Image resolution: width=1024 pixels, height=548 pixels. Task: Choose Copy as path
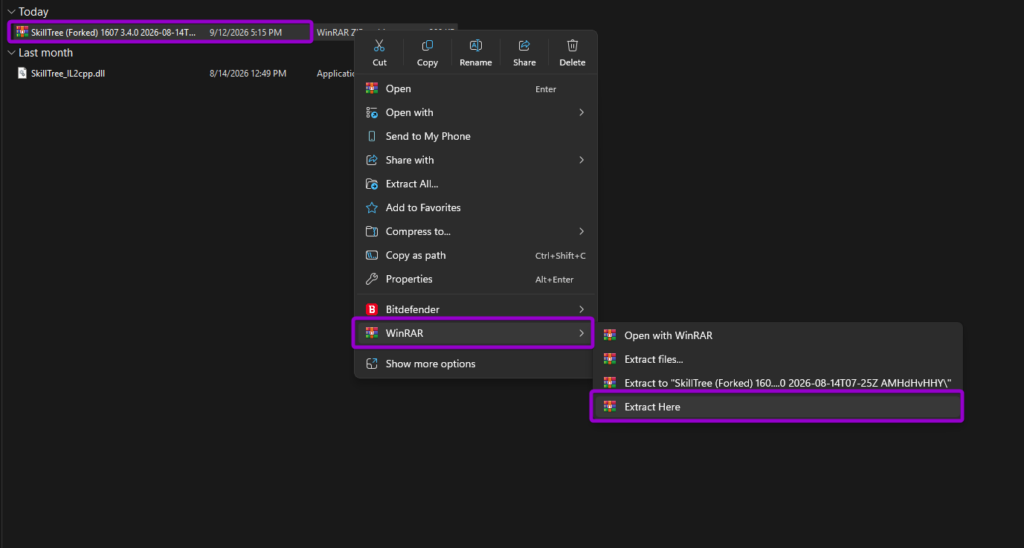(475, 255)
